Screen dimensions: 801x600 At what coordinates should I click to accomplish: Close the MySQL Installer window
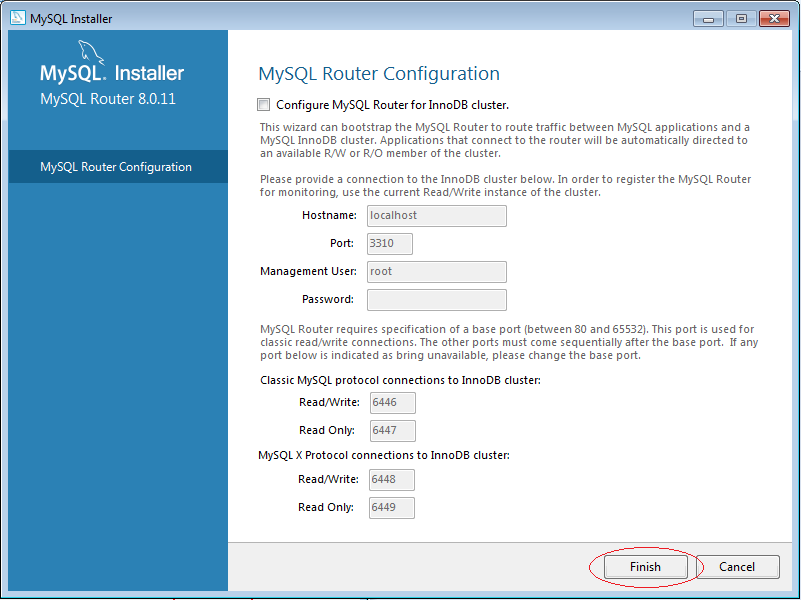tap(774, 19)
